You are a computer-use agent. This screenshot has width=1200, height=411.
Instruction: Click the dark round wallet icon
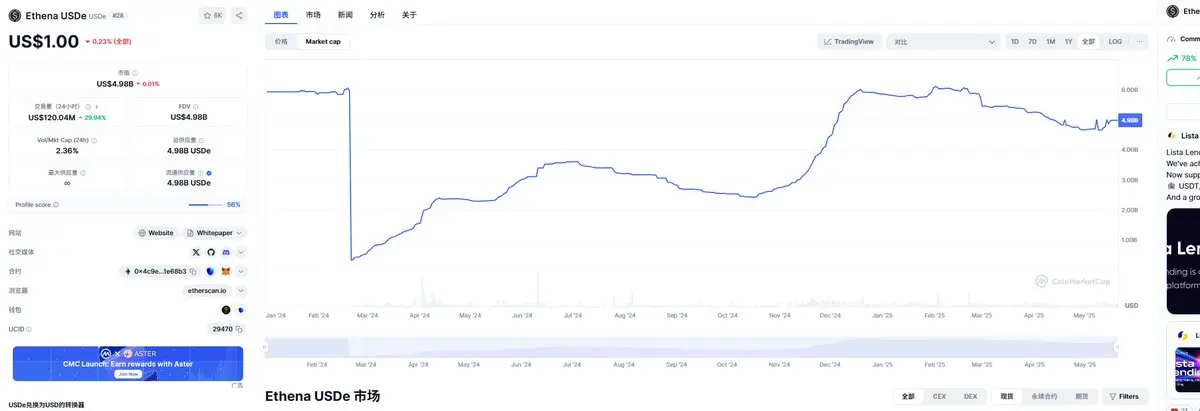point(226,309)
